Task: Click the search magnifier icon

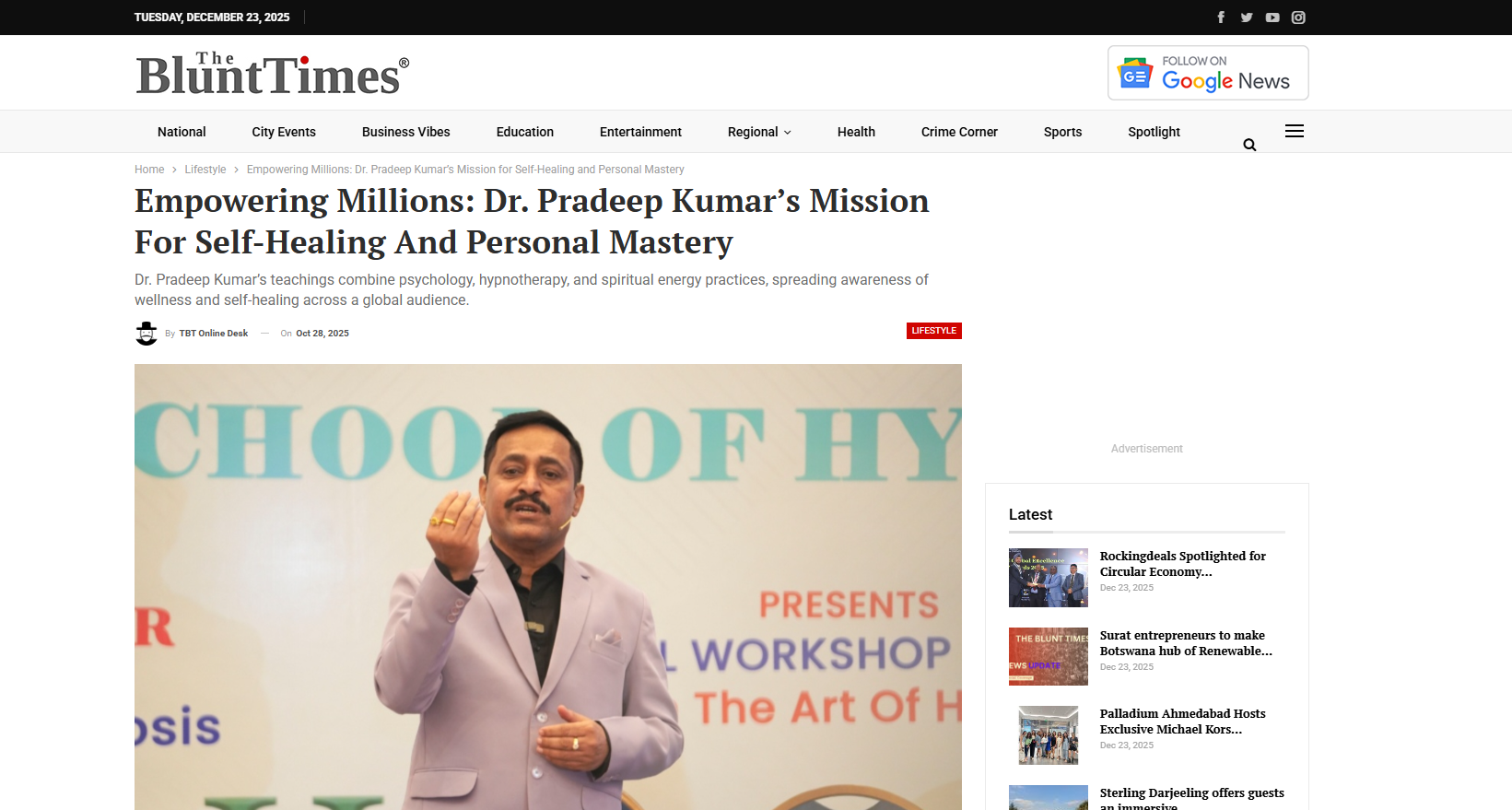Action: (x=1249, y=145)
